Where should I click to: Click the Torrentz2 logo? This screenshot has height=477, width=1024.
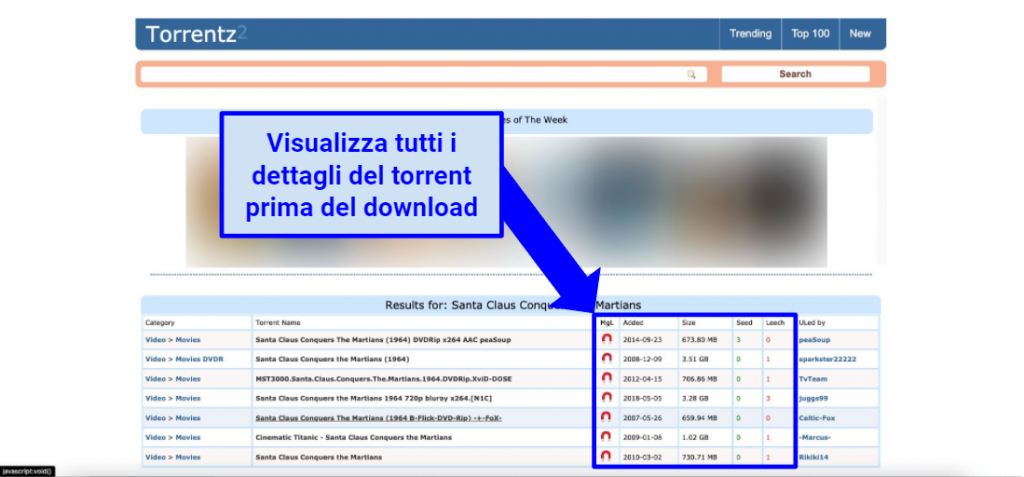coord(196,34)
